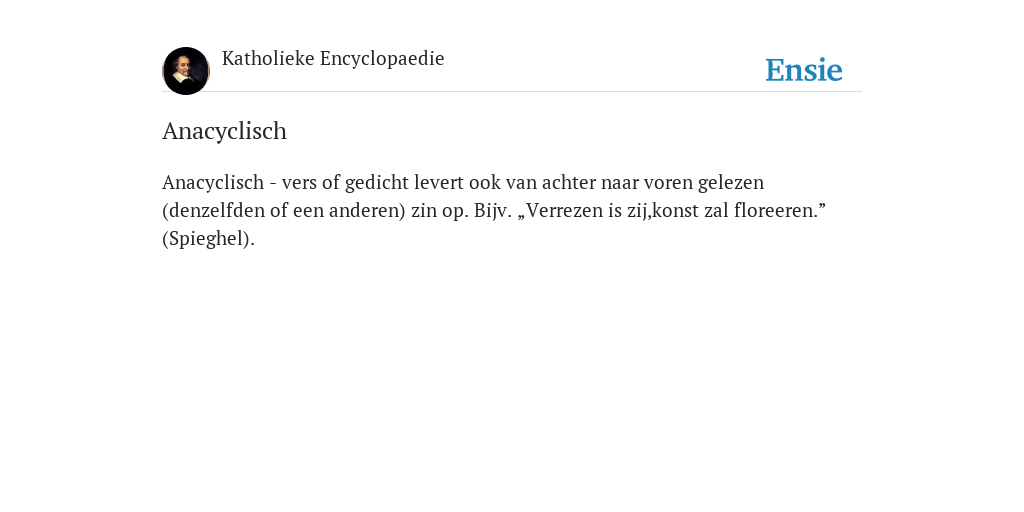Click the round portrait avatar image

(x=186, y=71)
